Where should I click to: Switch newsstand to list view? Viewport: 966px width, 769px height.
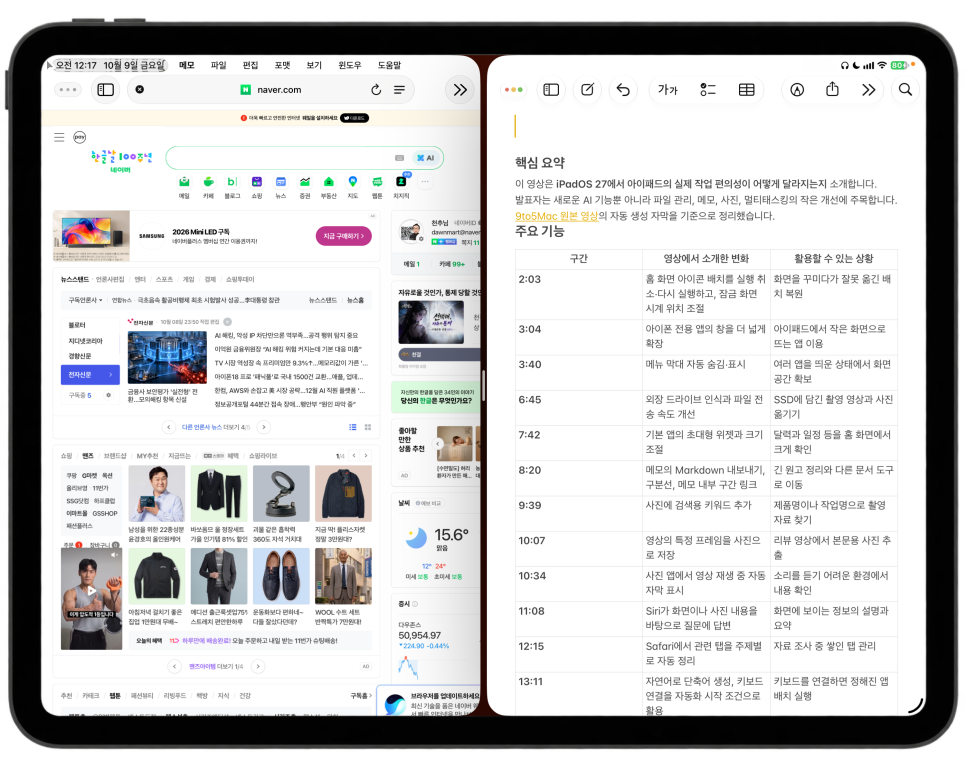tap(353, 427)
